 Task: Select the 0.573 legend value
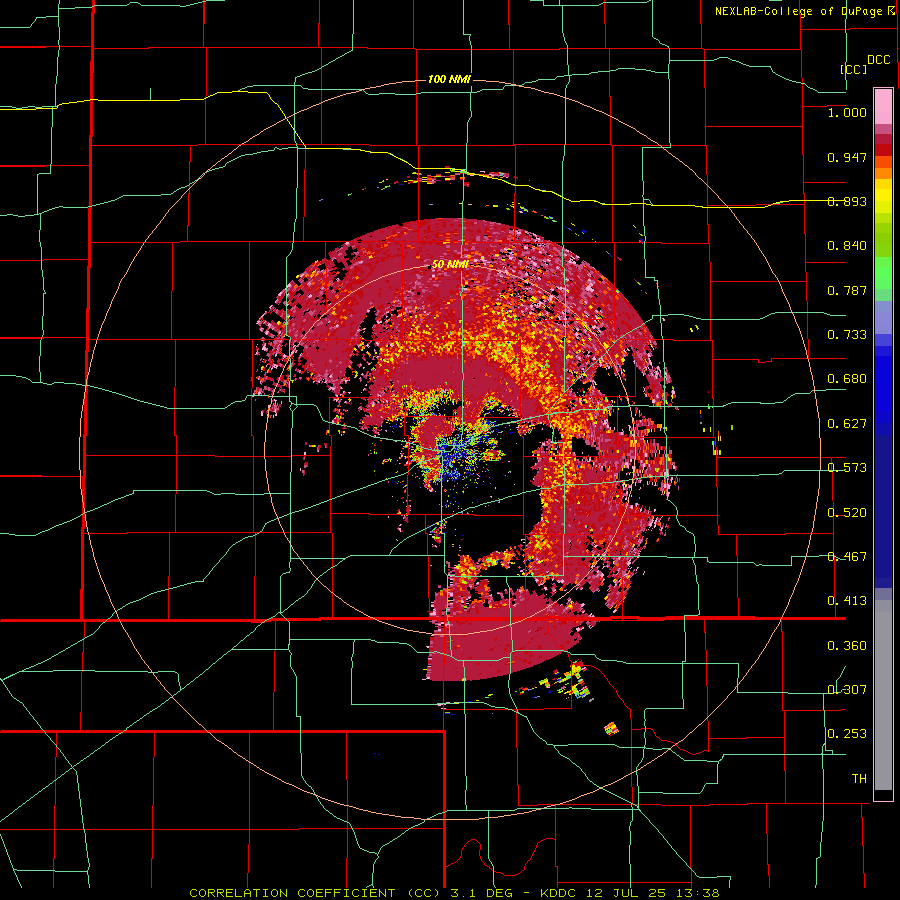tap(847, 468)
